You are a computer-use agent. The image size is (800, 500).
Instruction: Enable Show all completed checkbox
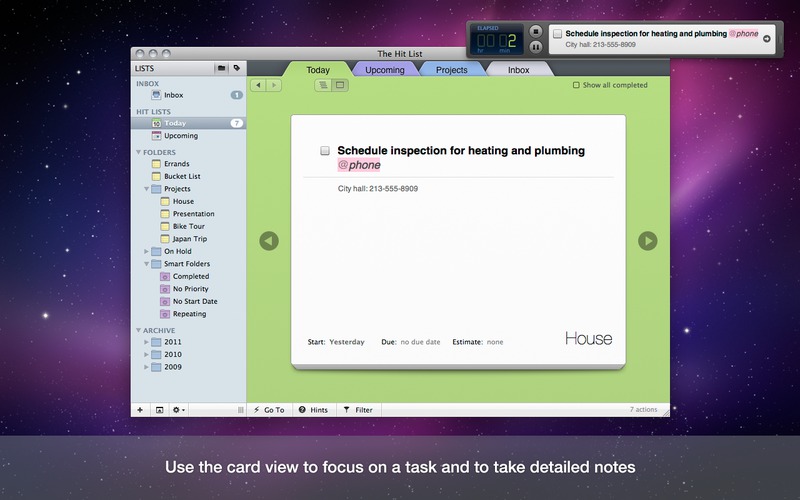[x=576, y=85]
